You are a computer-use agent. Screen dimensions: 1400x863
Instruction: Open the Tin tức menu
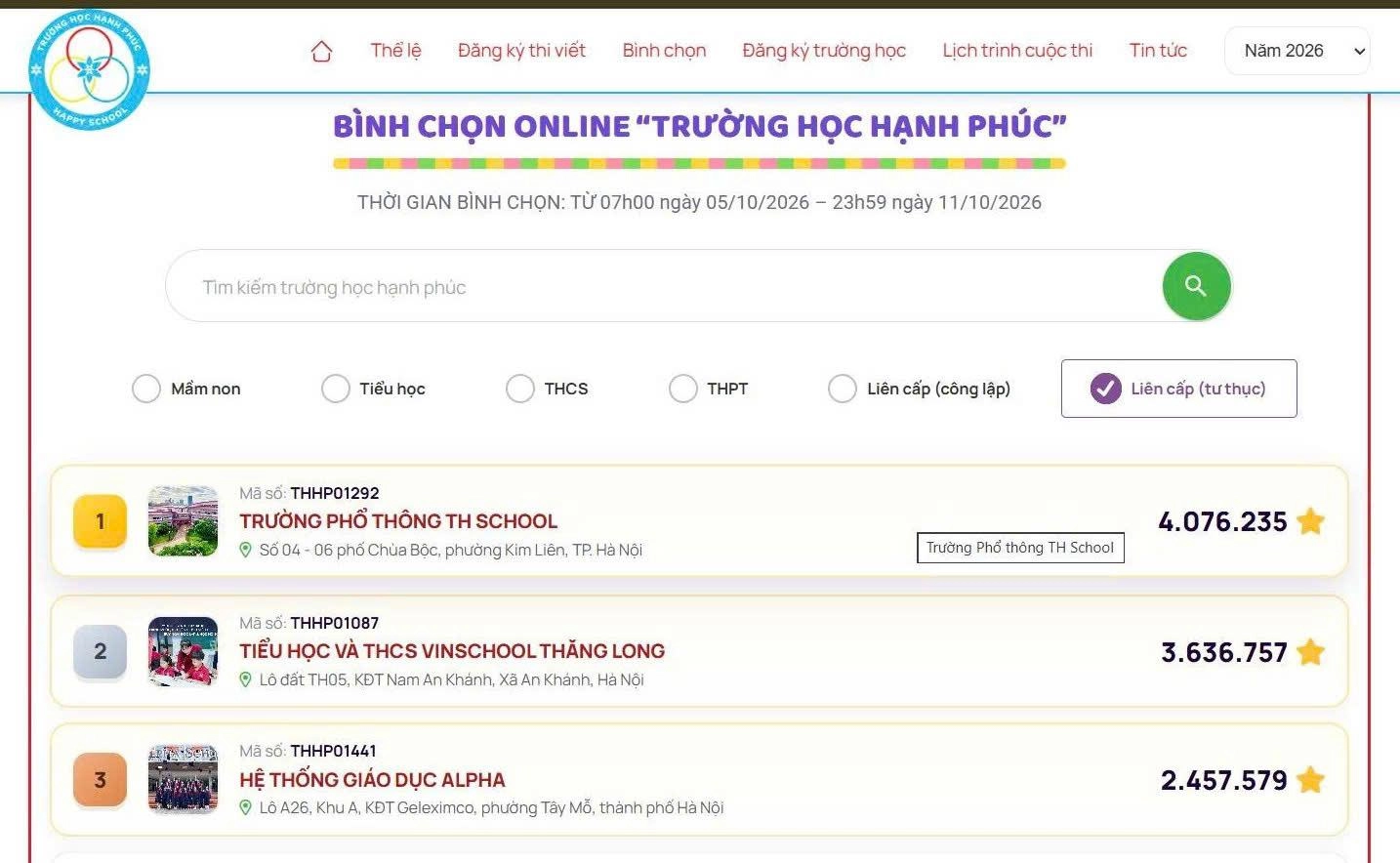(x=1158, y=51)
